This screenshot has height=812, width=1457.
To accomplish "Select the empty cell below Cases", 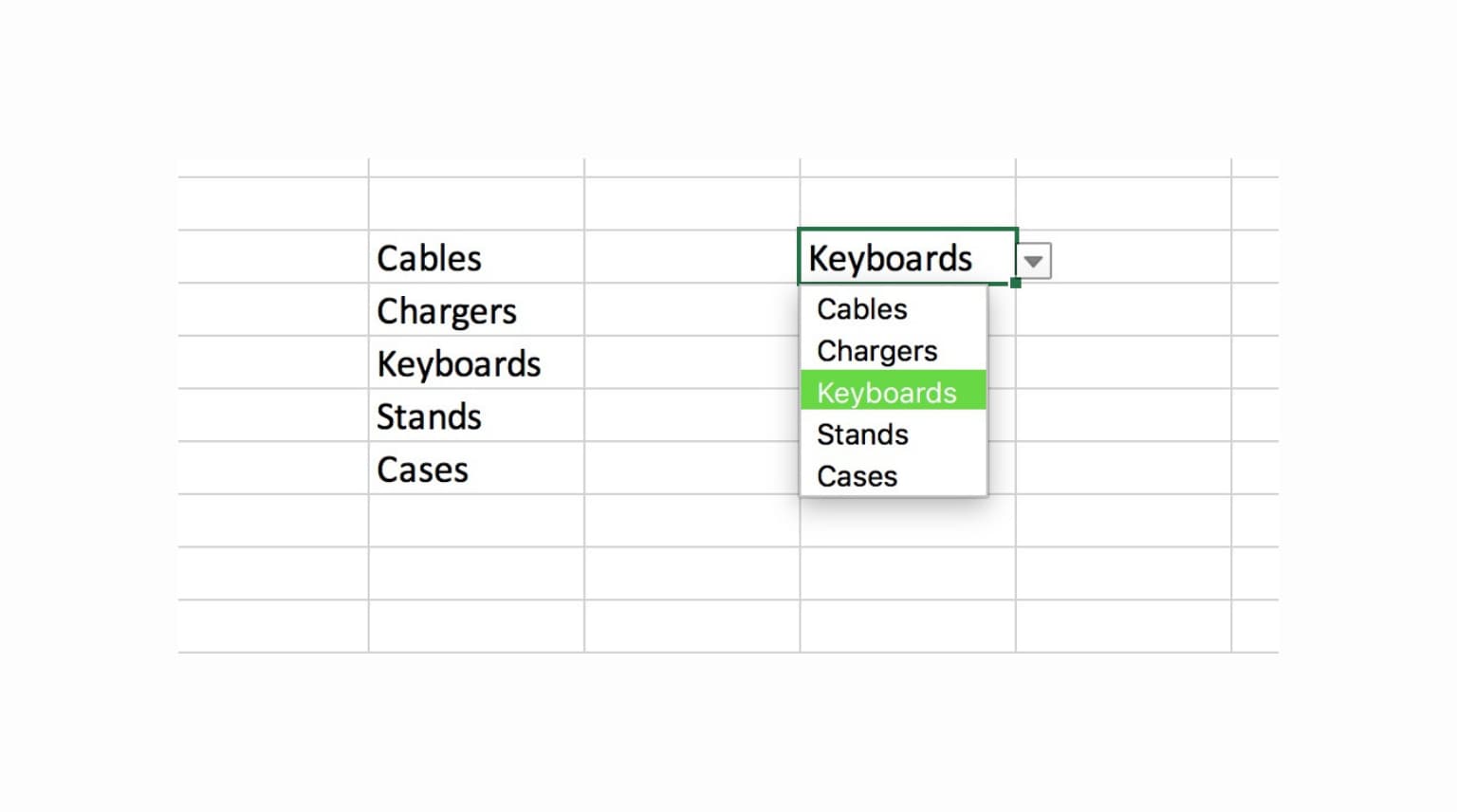I will click(x=476, y=520).
